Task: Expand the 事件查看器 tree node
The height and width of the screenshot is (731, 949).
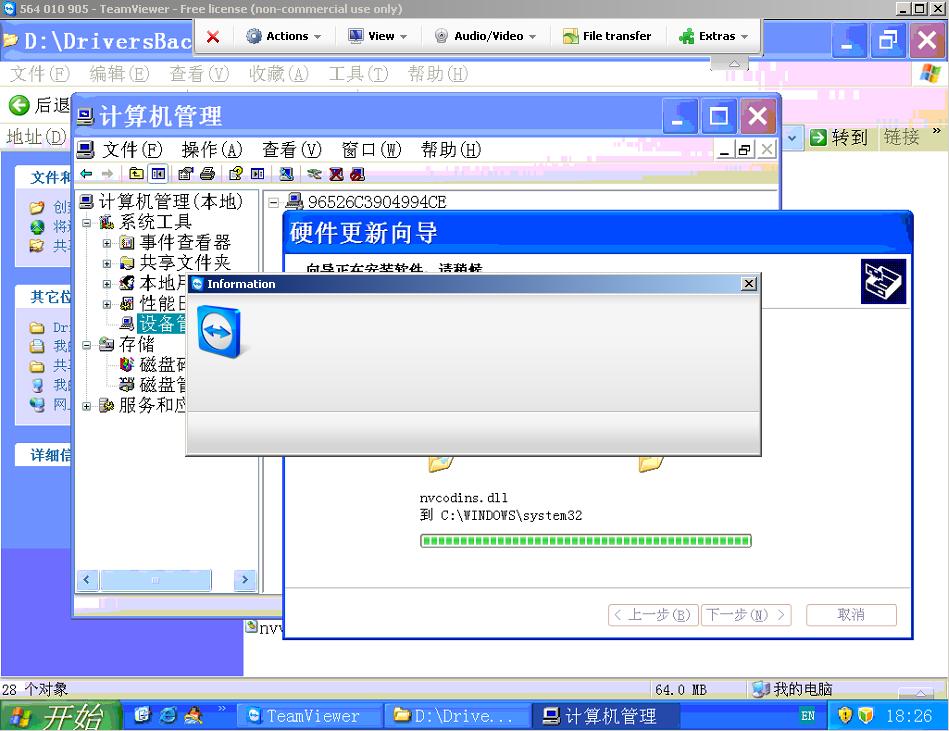Action: coord(107,243)
